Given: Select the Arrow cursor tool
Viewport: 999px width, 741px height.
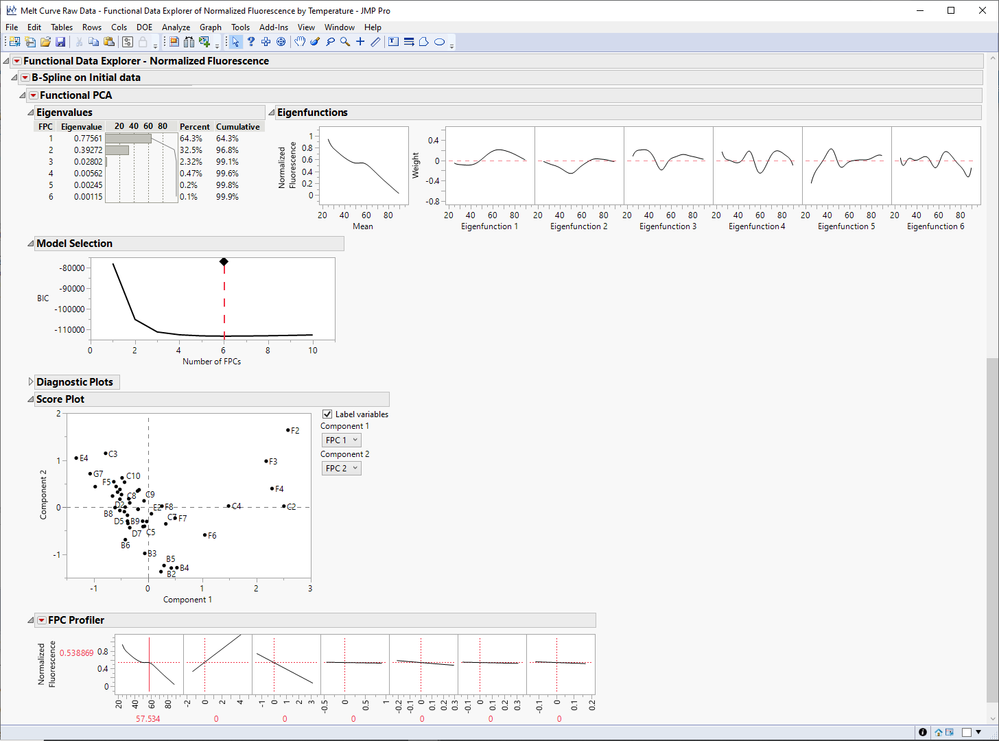Looking at the screenshot, I should (x=235, y=42).
